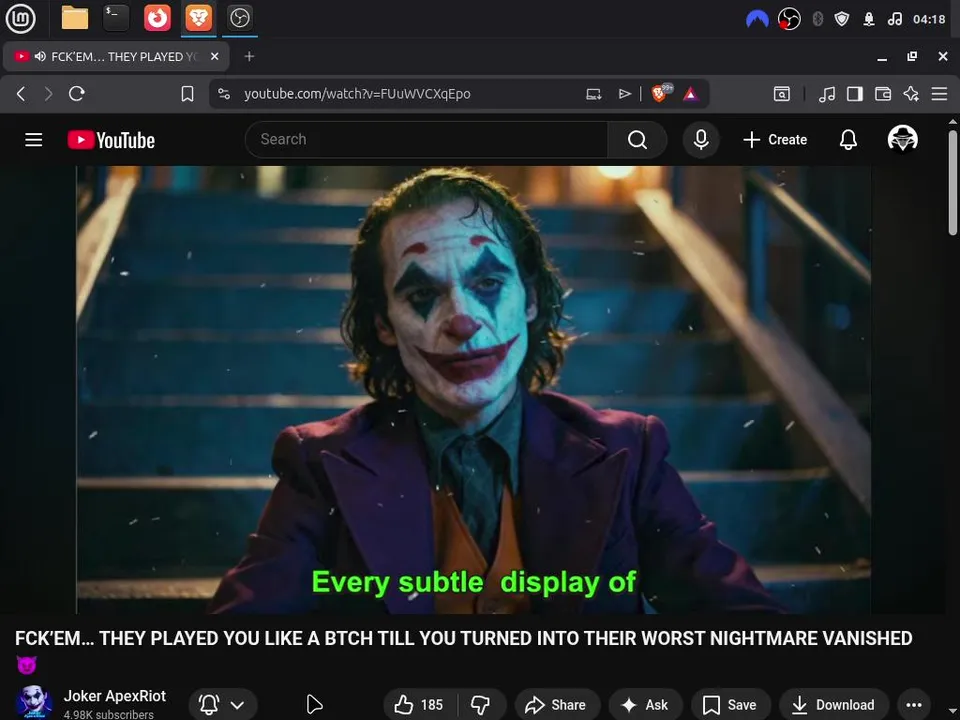Screen dimensions: 960x720
Task: Click the magnifier search button
Action: tap(637, 140)
